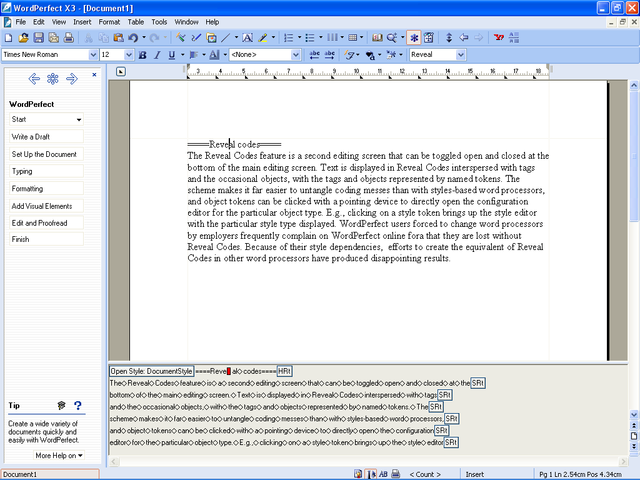Click the autoscroll double-arrow icon
The image size is (640, 480).
[x=449, y=38]
